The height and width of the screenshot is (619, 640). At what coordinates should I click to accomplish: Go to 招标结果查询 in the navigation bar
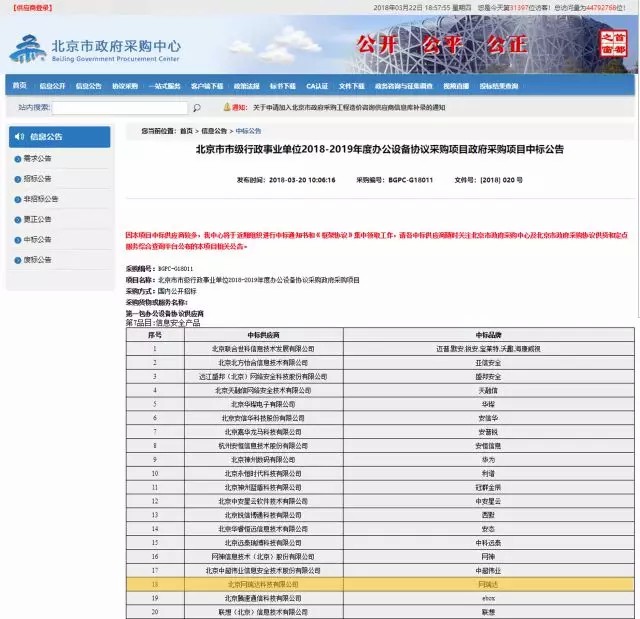pyautogui.click(x=498, y=86)
